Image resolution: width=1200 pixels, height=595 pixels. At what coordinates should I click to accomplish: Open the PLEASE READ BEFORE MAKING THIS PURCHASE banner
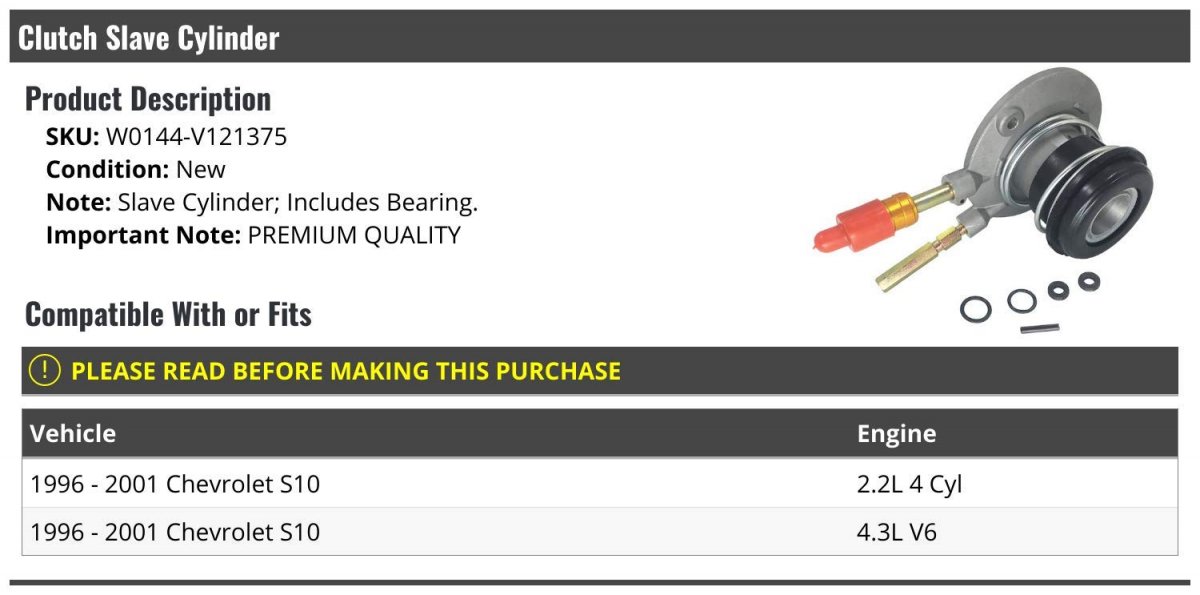point(600,370)
